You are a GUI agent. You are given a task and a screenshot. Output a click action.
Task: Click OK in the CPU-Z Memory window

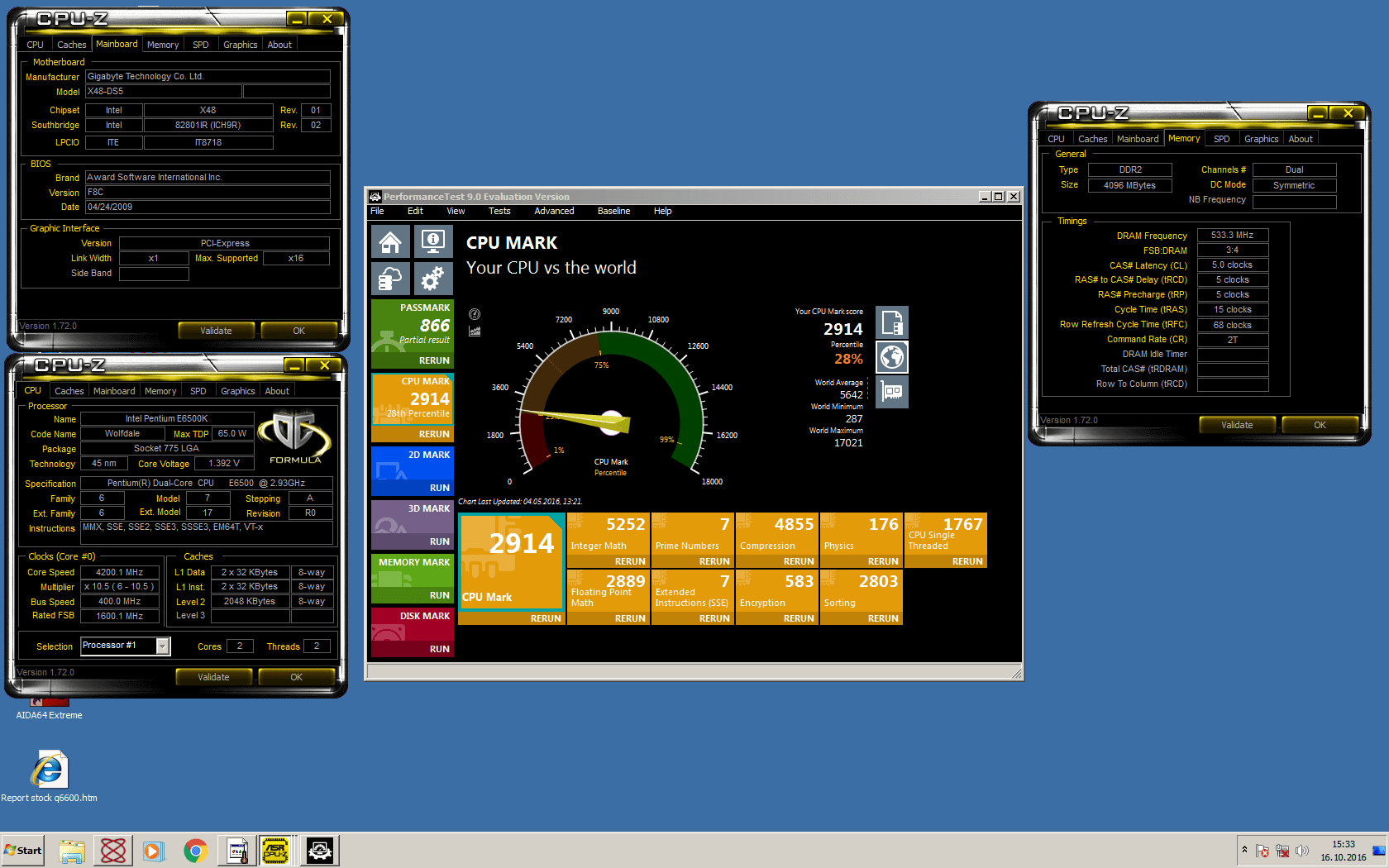1320,425
